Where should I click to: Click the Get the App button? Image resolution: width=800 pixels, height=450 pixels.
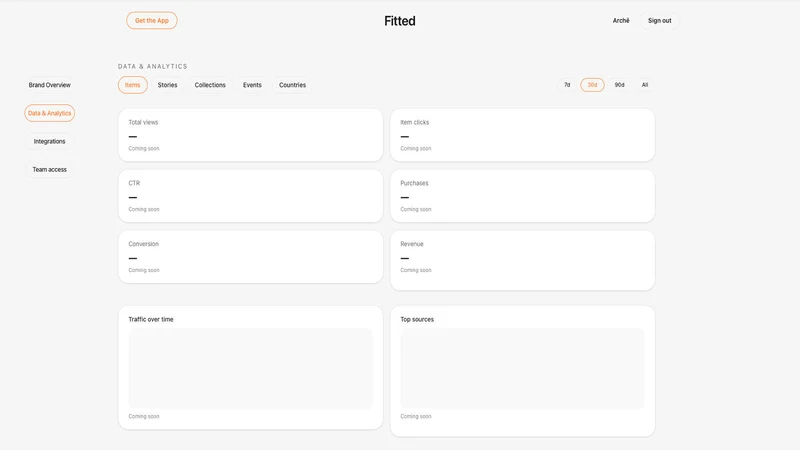(x=152, y=20)
